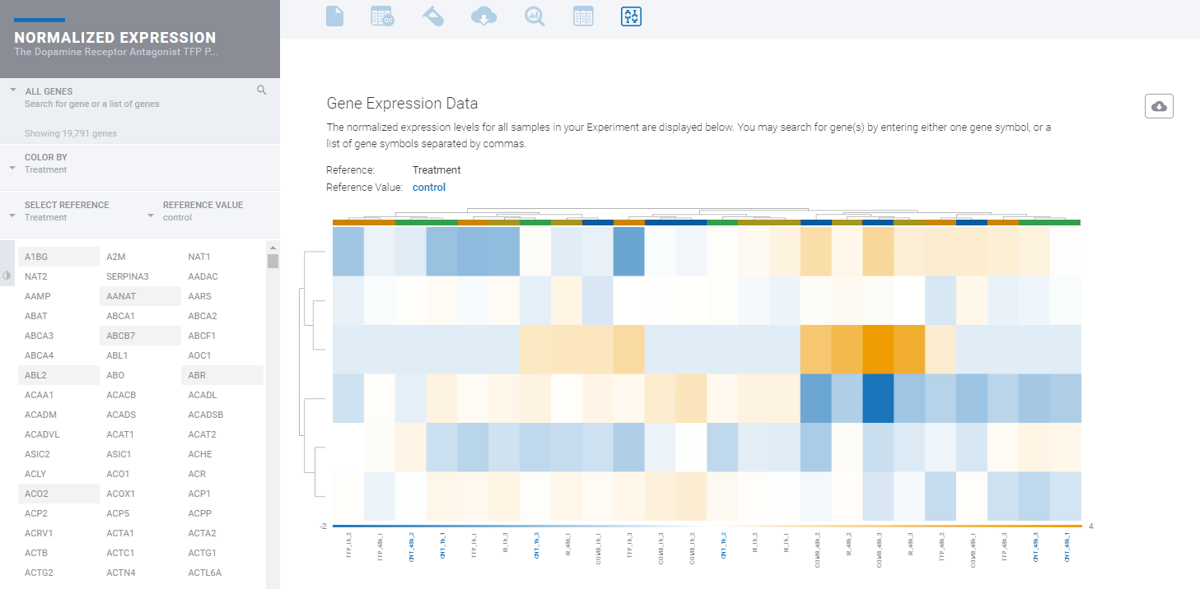Download the heatmap with the cloud button
Screen dimensions: 1200x589
click(x=1159, y=106)
